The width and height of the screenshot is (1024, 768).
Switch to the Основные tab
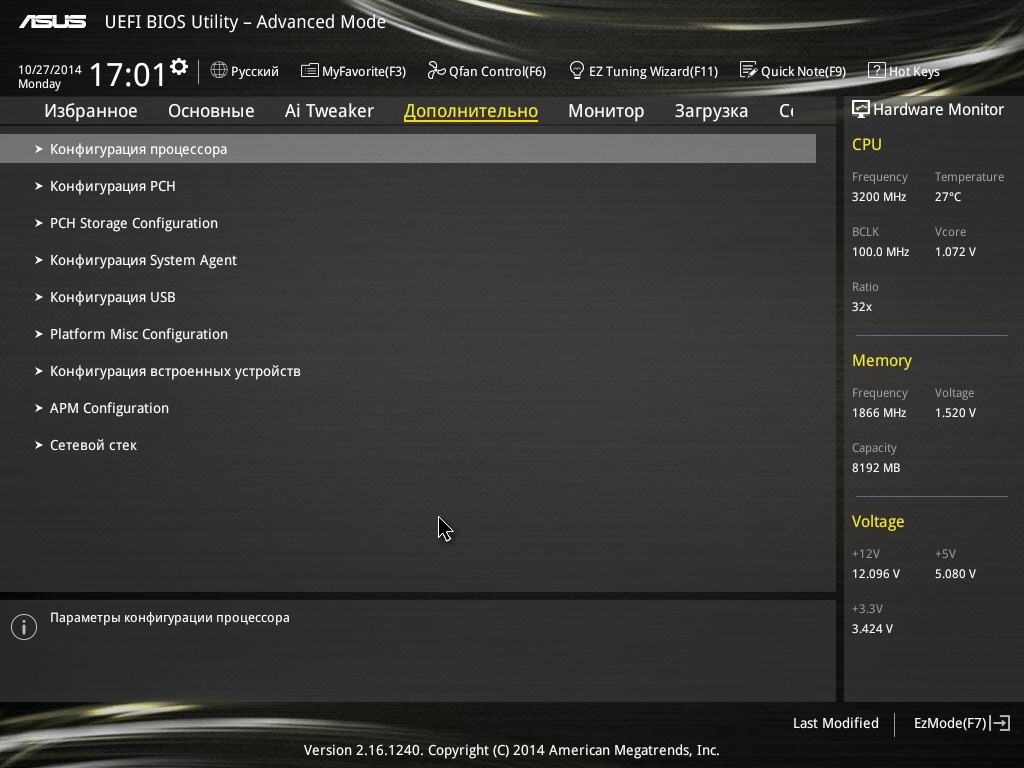click(x=211, y=111)
